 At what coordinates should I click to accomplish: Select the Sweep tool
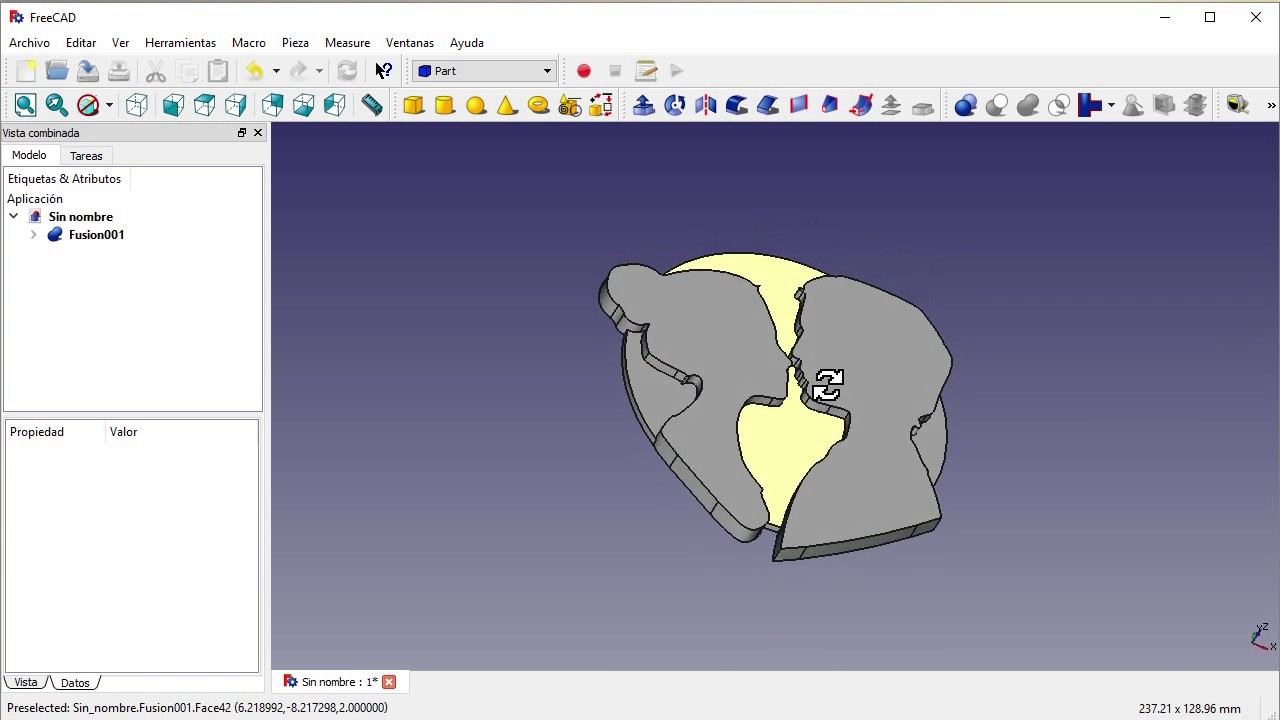pyautogui.click(x=861, y=105)
